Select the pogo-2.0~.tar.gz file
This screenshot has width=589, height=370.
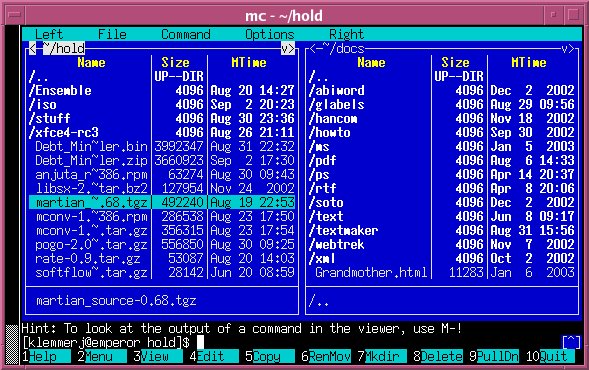pos(162,245)
